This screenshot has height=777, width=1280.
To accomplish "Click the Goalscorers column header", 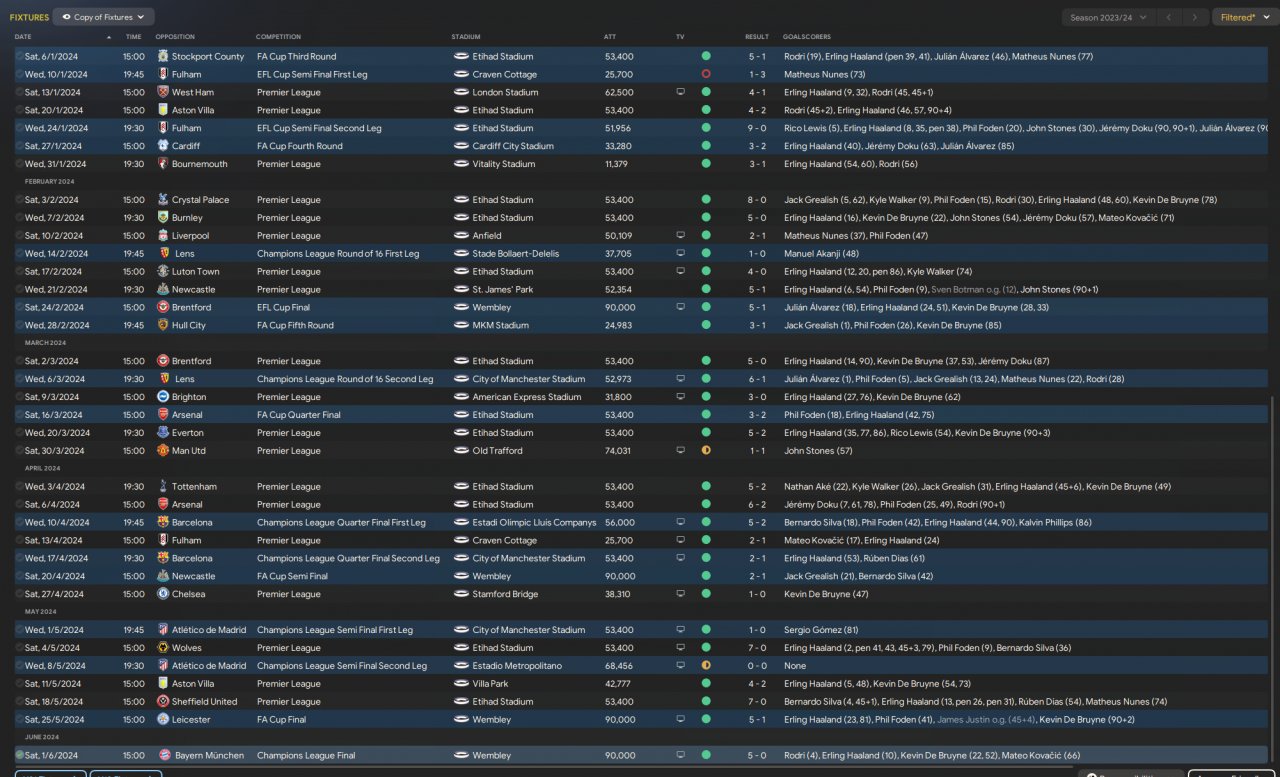I will click(807, 37).
